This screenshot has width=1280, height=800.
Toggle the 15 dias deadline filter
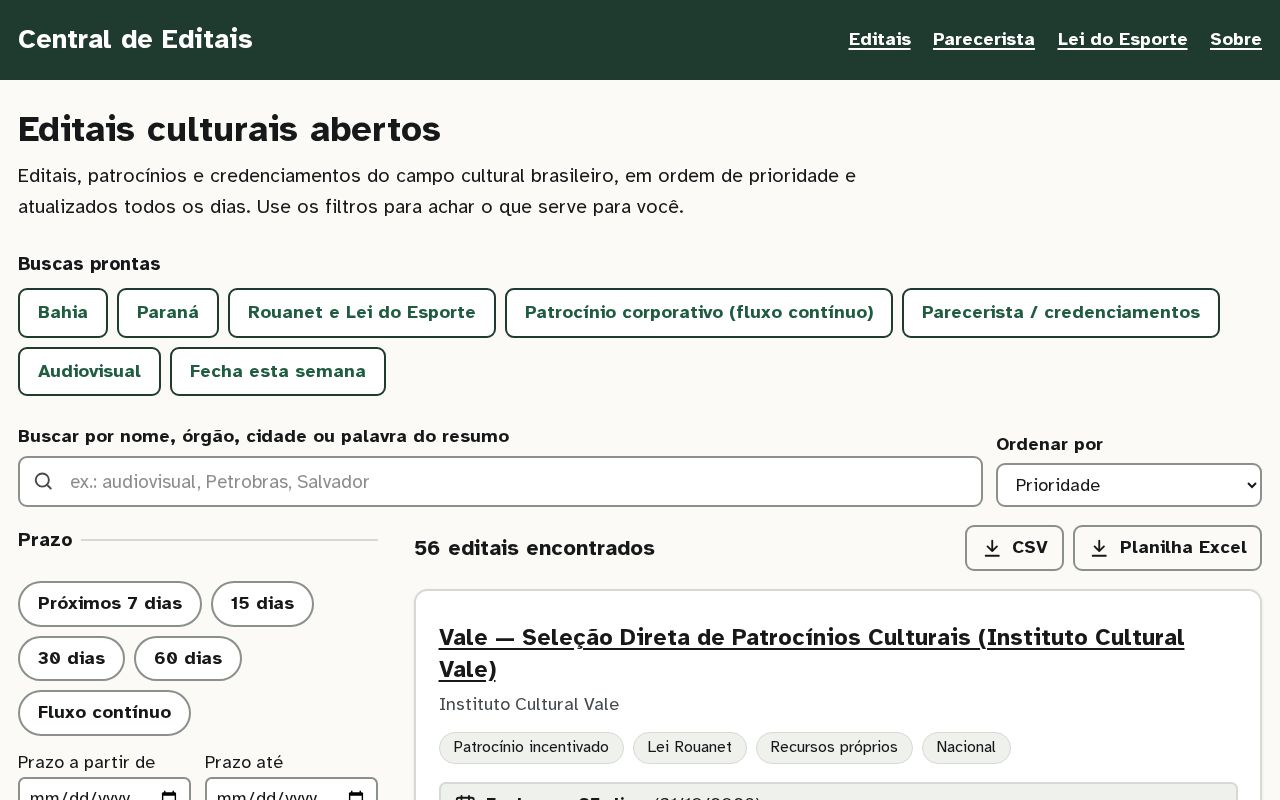262,604
